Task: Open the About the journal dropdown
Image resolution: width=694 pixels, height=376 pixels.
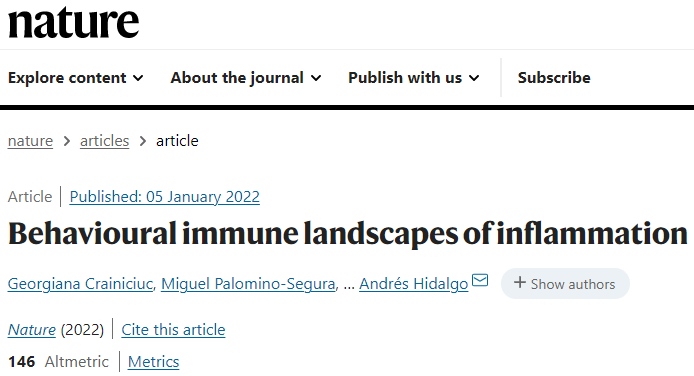Action: (246, 78)
